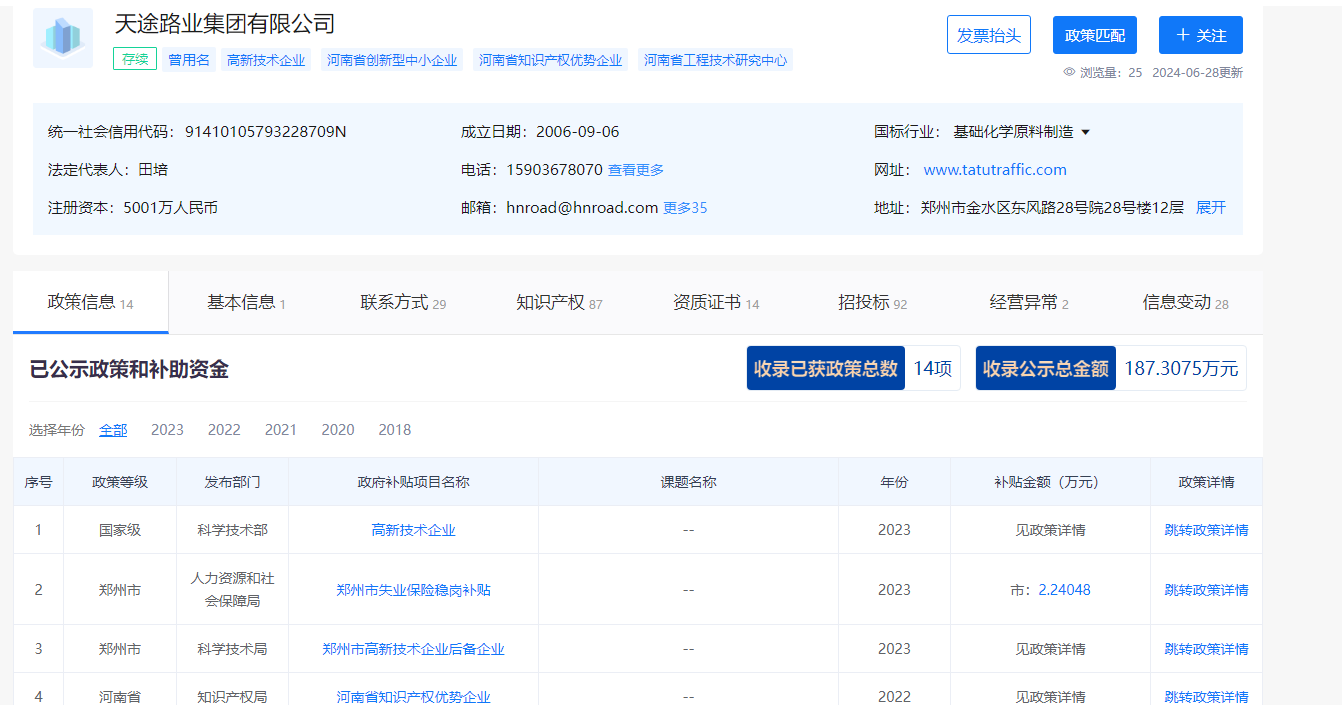Click the 发票抬头 button
Screen dimensions: 1342x705
[x=988, y=35]
